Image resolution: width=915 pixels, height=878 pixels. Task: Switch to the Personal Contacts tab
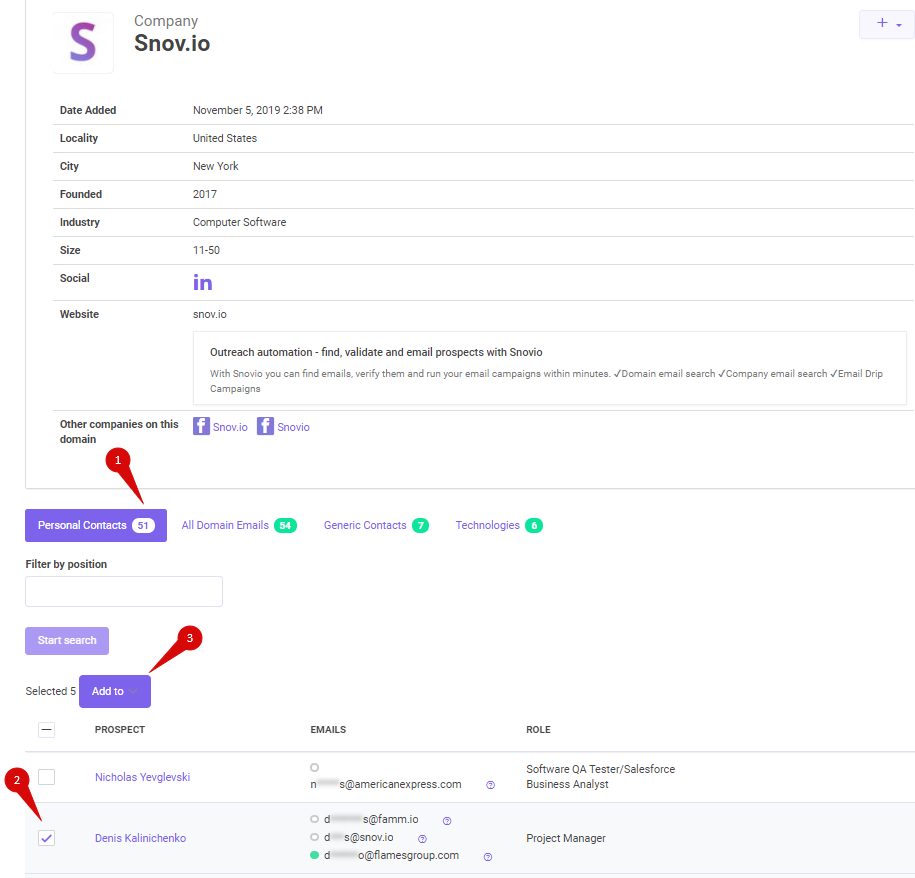(96, 526)
